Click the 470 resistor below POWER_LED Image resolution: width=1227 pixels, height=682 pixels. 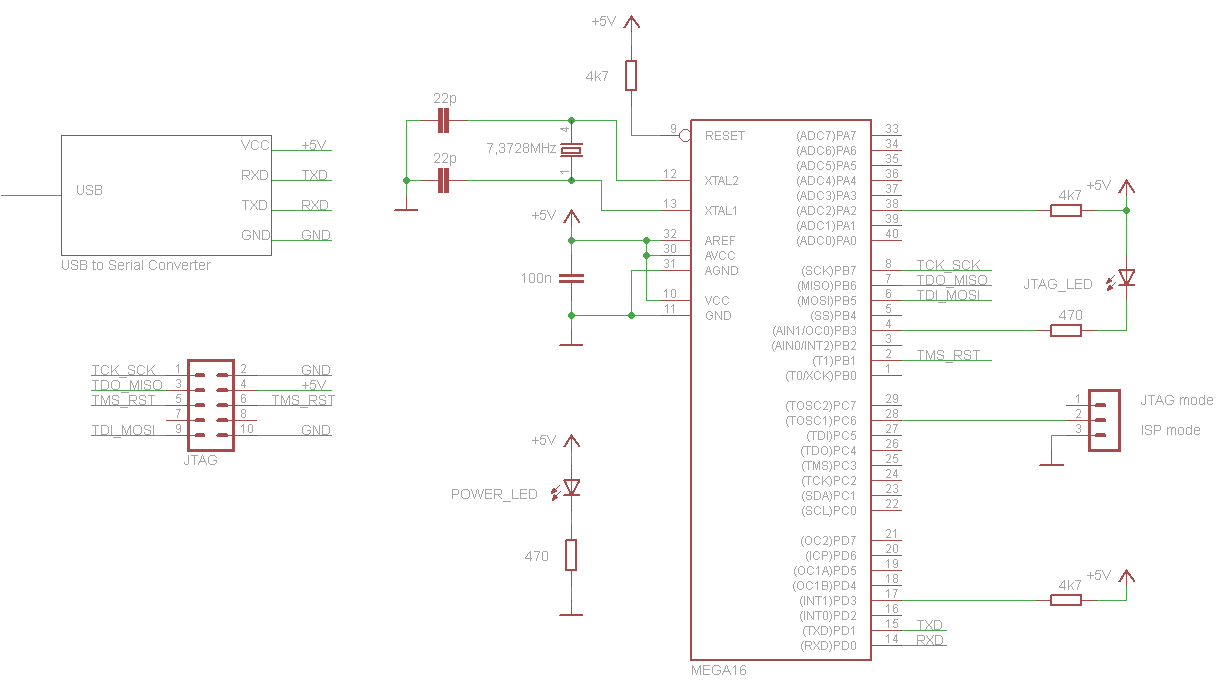coord(571,555)
